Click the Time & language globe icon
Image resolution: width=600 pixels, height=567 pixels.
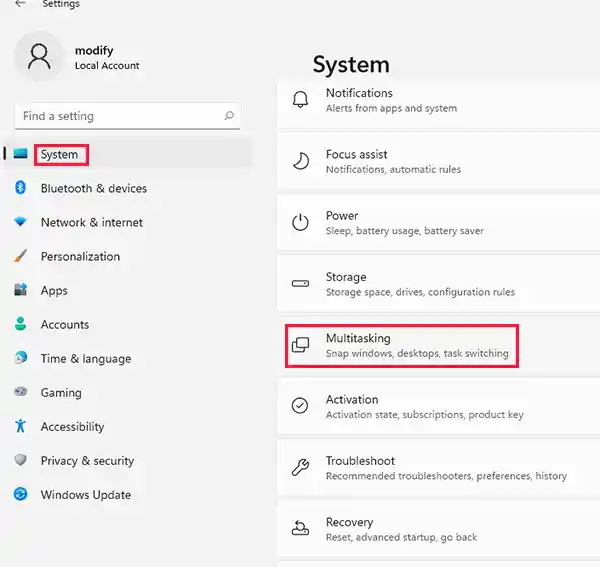pos(20,358)
